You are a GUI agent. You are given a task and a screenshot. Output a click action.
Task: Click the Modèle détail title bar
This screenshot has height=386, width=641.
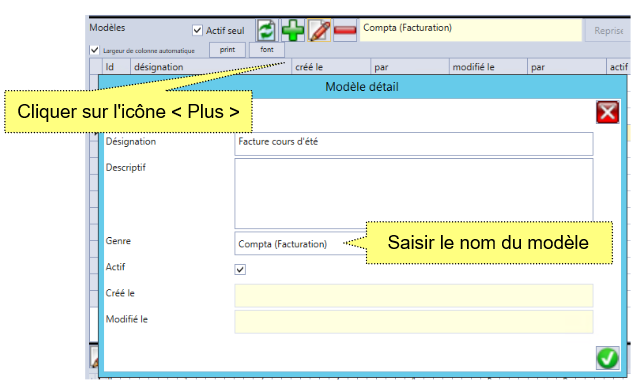pyautogui.click(x=362, y=87)
